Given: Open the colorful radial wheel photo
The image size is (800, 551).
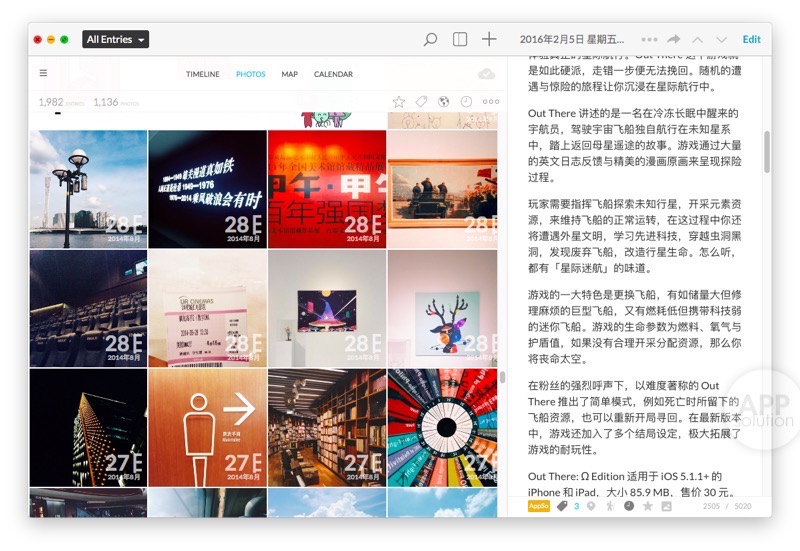Looking at the screenshot, I should pyautogui.click(x=442, y=428).
